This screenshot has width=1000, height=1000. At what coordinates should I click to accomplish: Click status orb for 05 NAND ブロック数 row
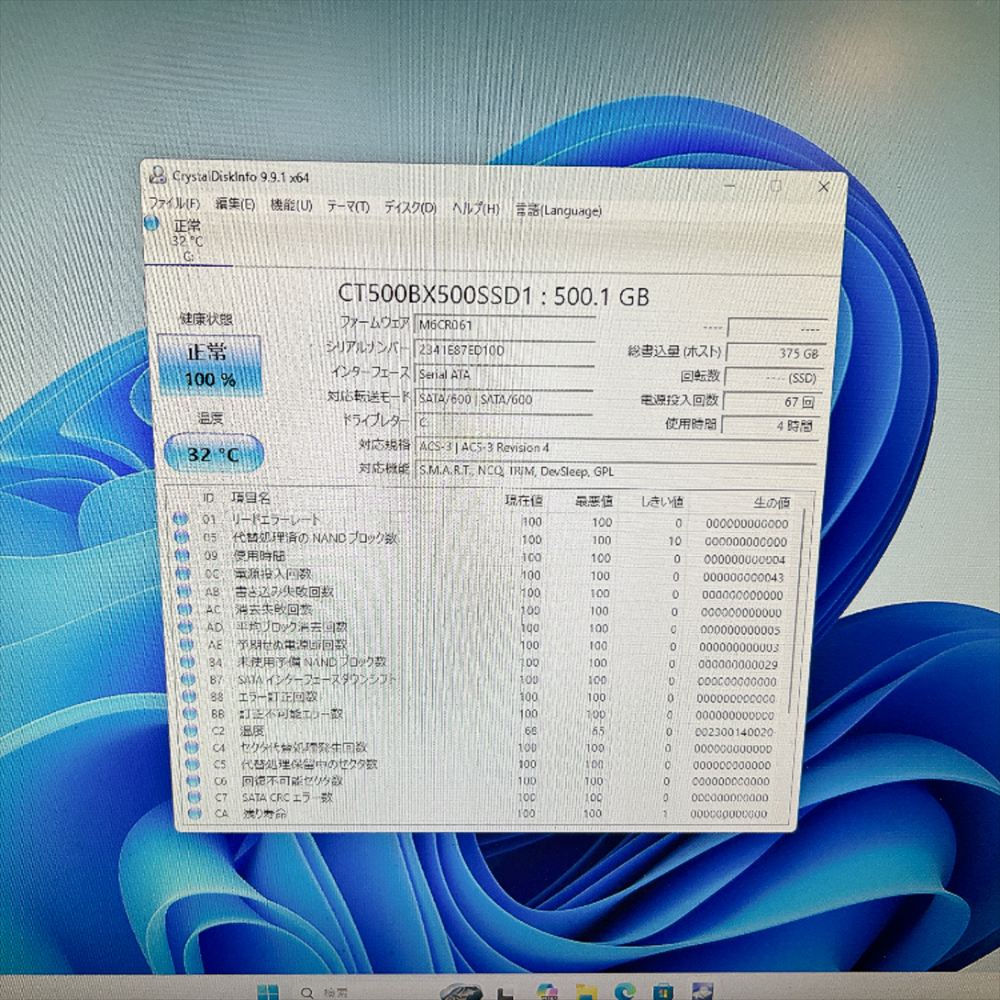[x=182, y=537]
